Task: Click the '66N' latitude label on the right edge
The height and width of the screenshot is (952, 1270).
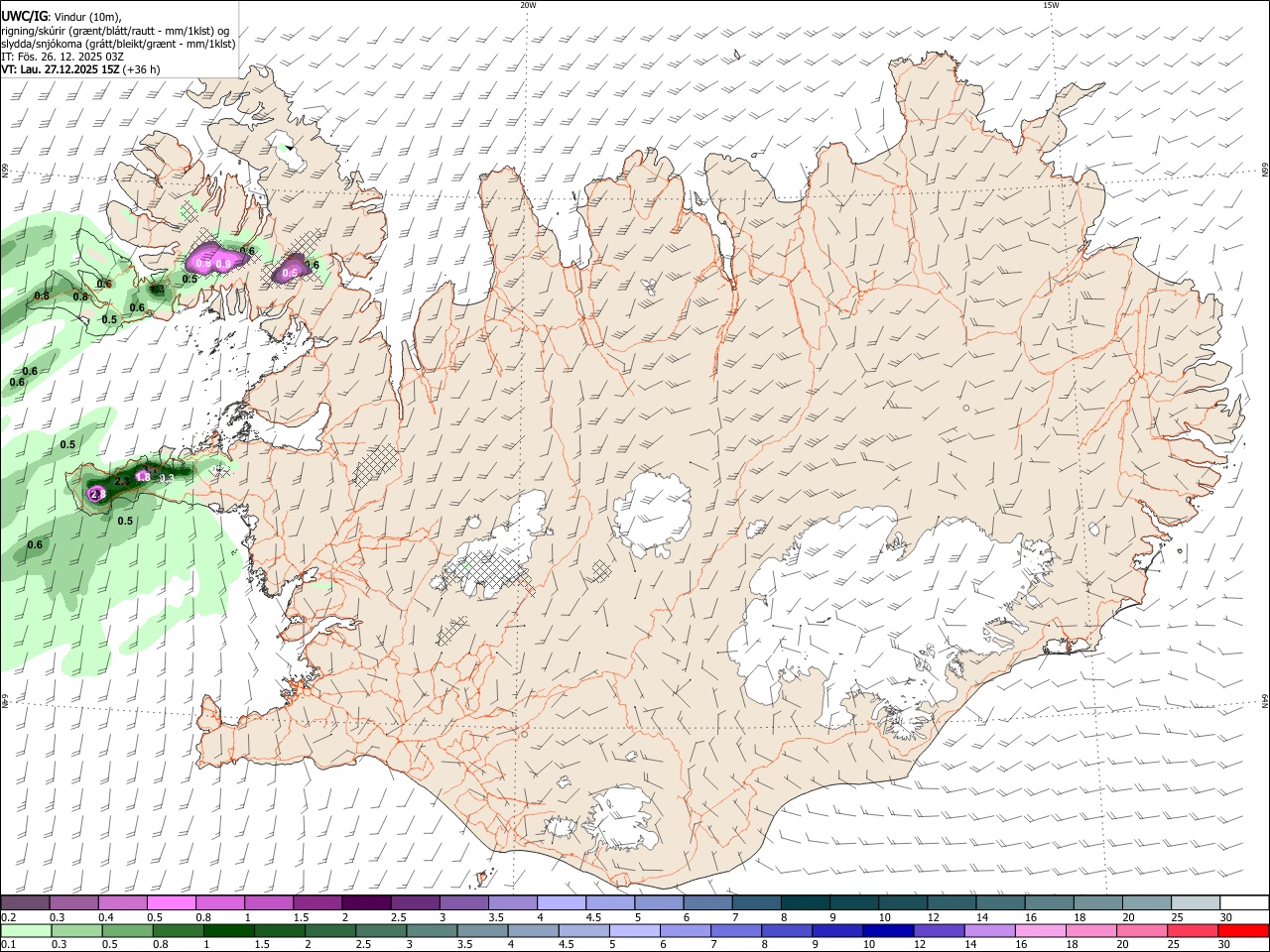Action: tap(1265, 170)
